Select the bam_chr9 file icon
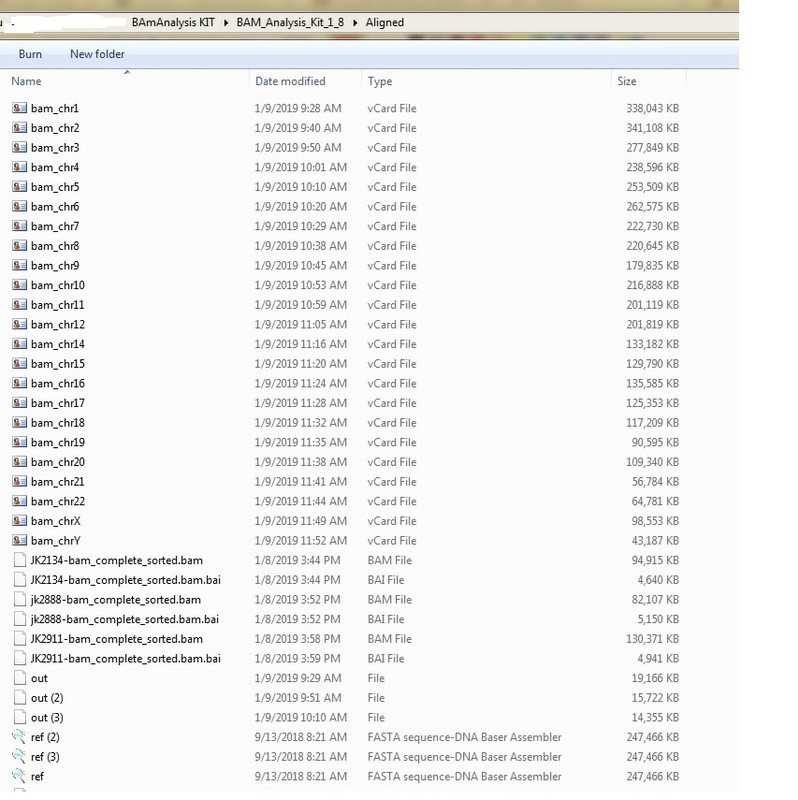 click(x=19, y=265)
